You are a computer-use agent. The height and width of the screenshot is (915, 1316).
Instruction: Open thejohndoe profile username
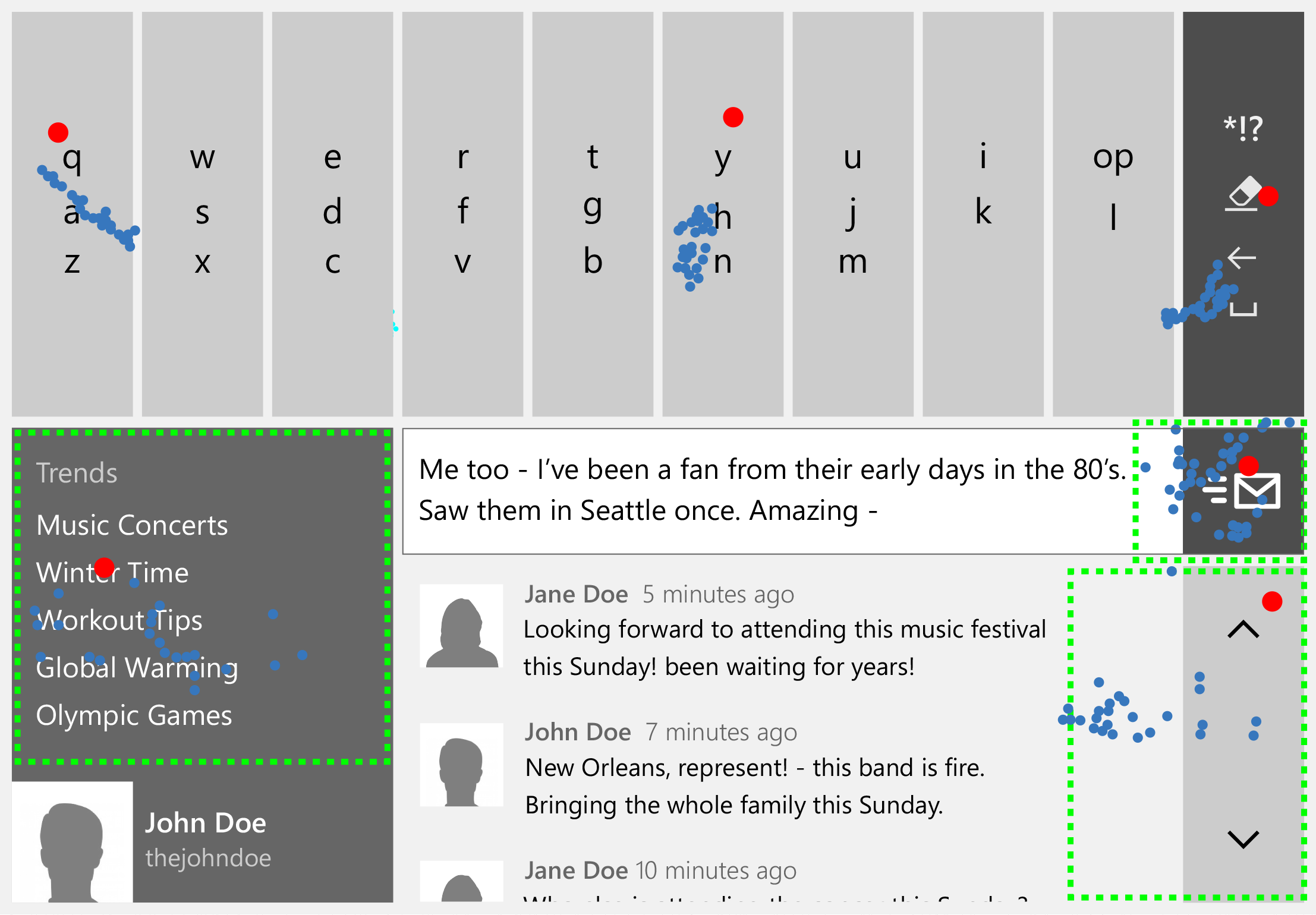pos(208,858)
